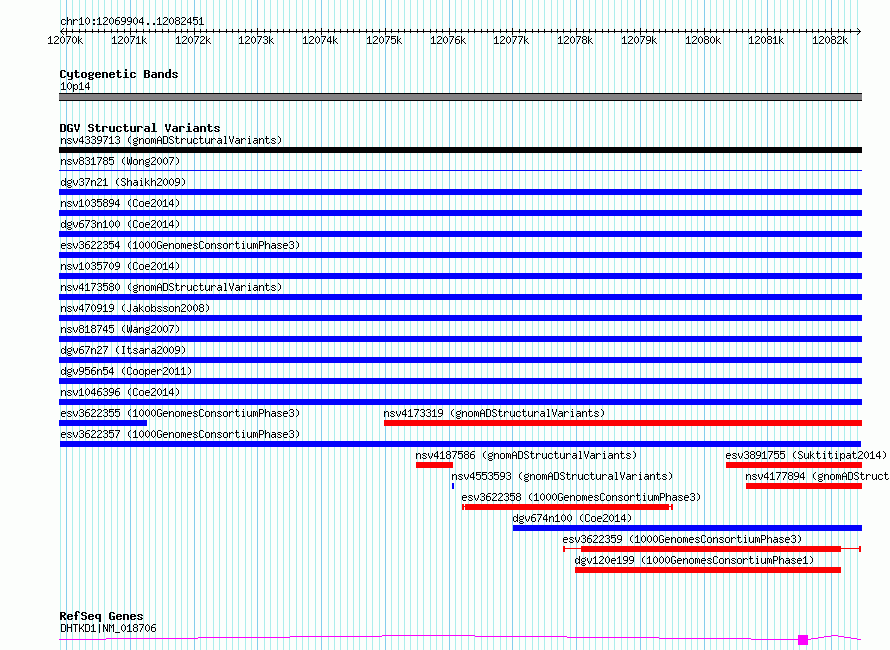
Task: Click dgv67n27 (Itsara2009) label
Action: point(123,350)
